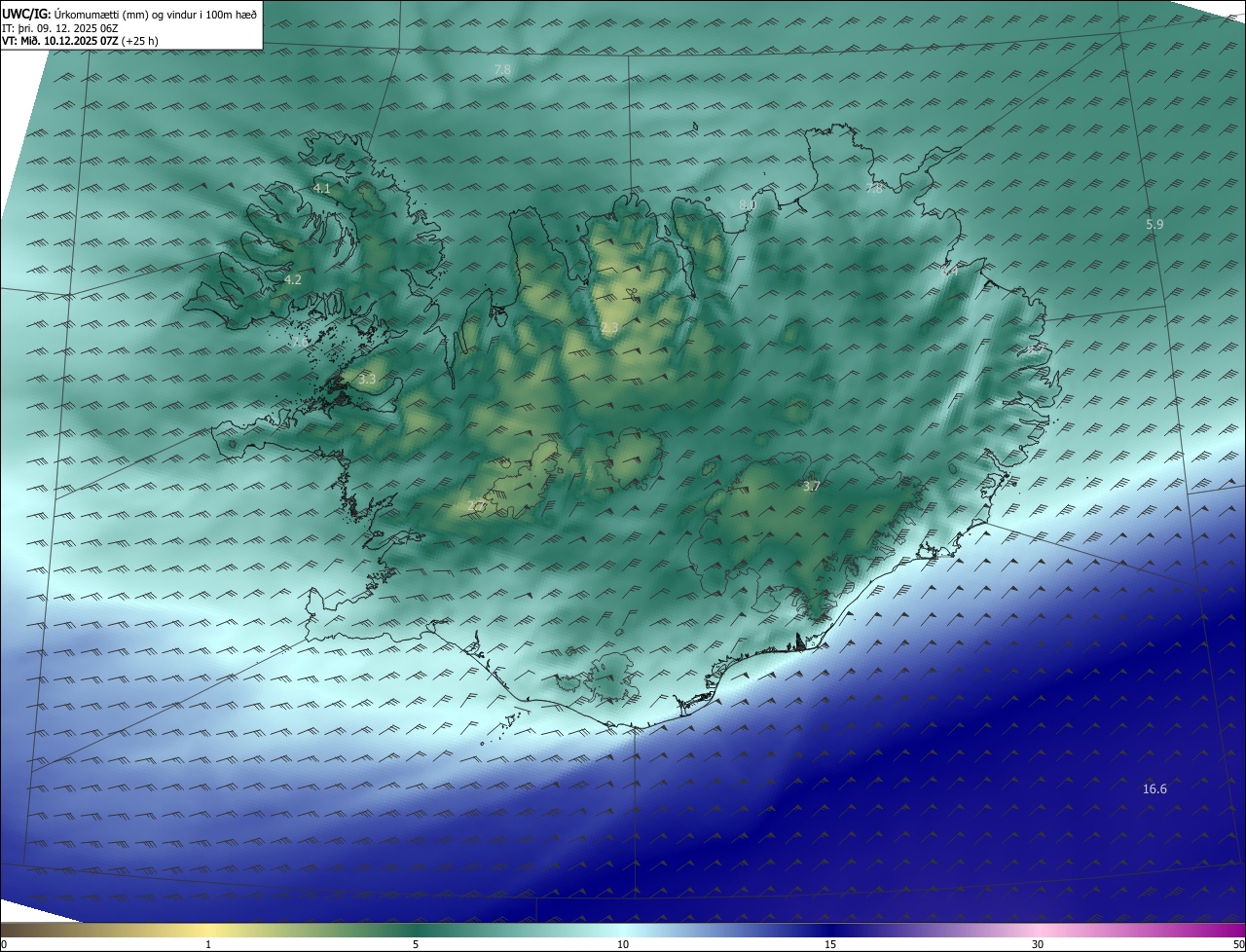Image resolution: width=1246 pixels, height=952 pixels.
Task: Click the colour scale label 15
Action: point(830,944)
